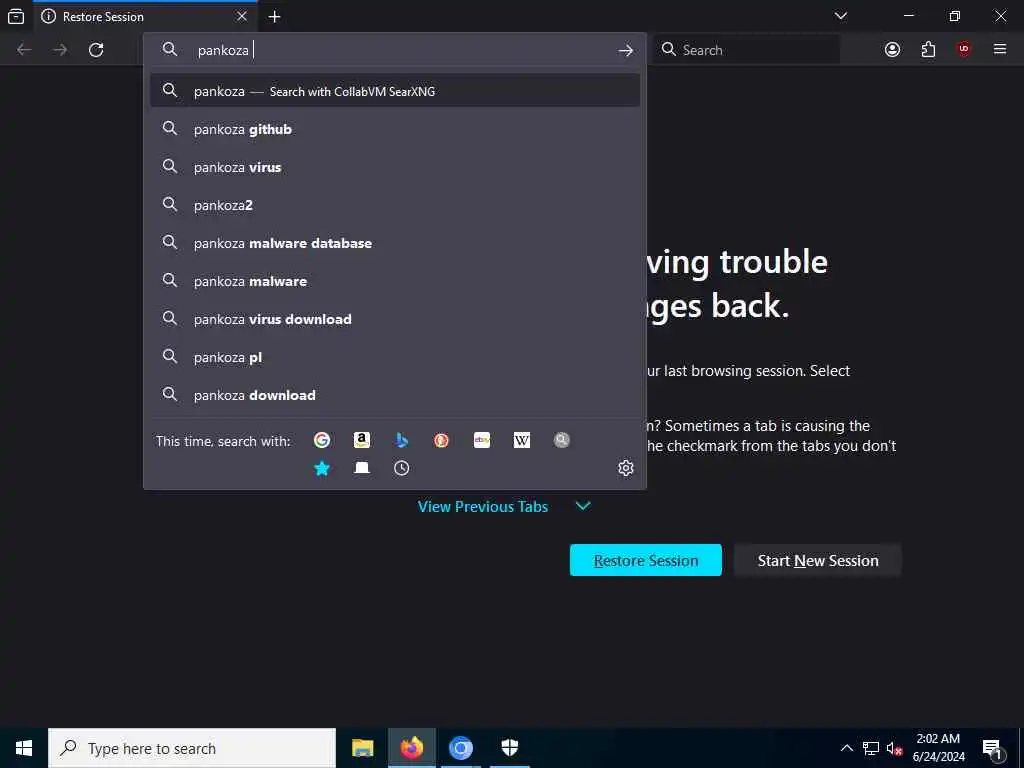Open the blue circular browser icon on taskbar
Image resolution: width=1024 pixels, height=768 pixels.
click(x=460, y=748)
